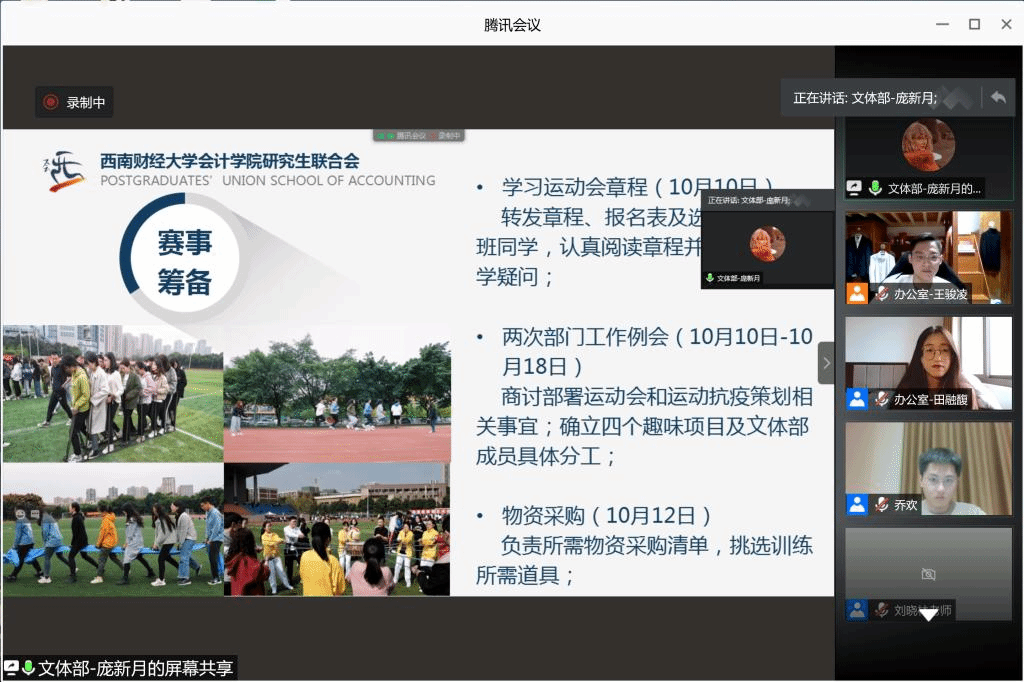
Task: Click the 录制中 recording status label
Action: point(85,102)
